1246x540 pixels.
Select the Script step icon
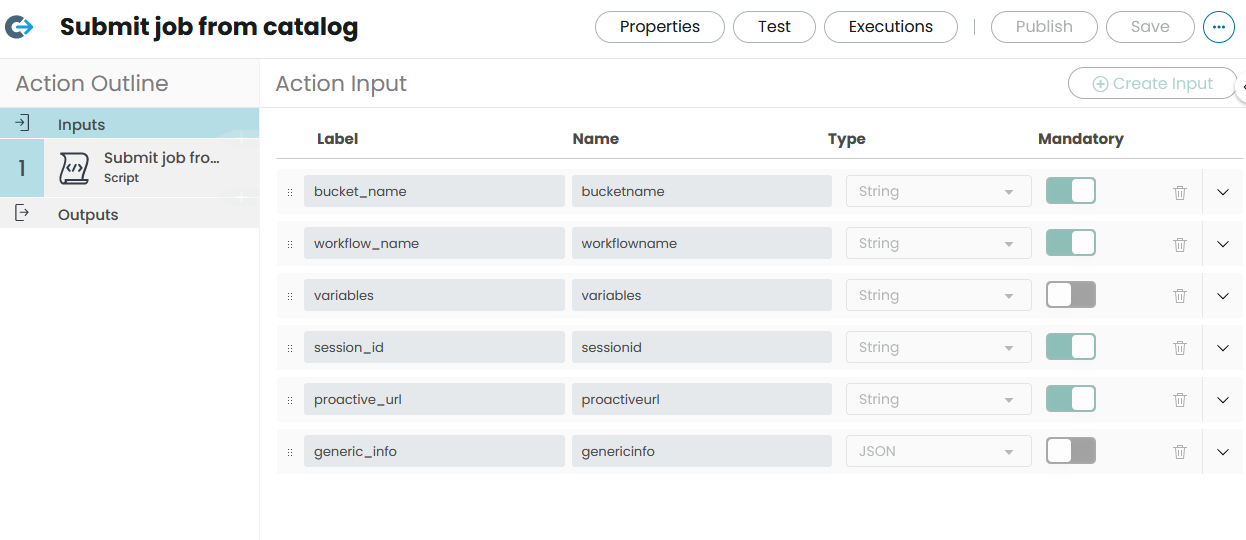pyautogui.click(x=73, y=168)
